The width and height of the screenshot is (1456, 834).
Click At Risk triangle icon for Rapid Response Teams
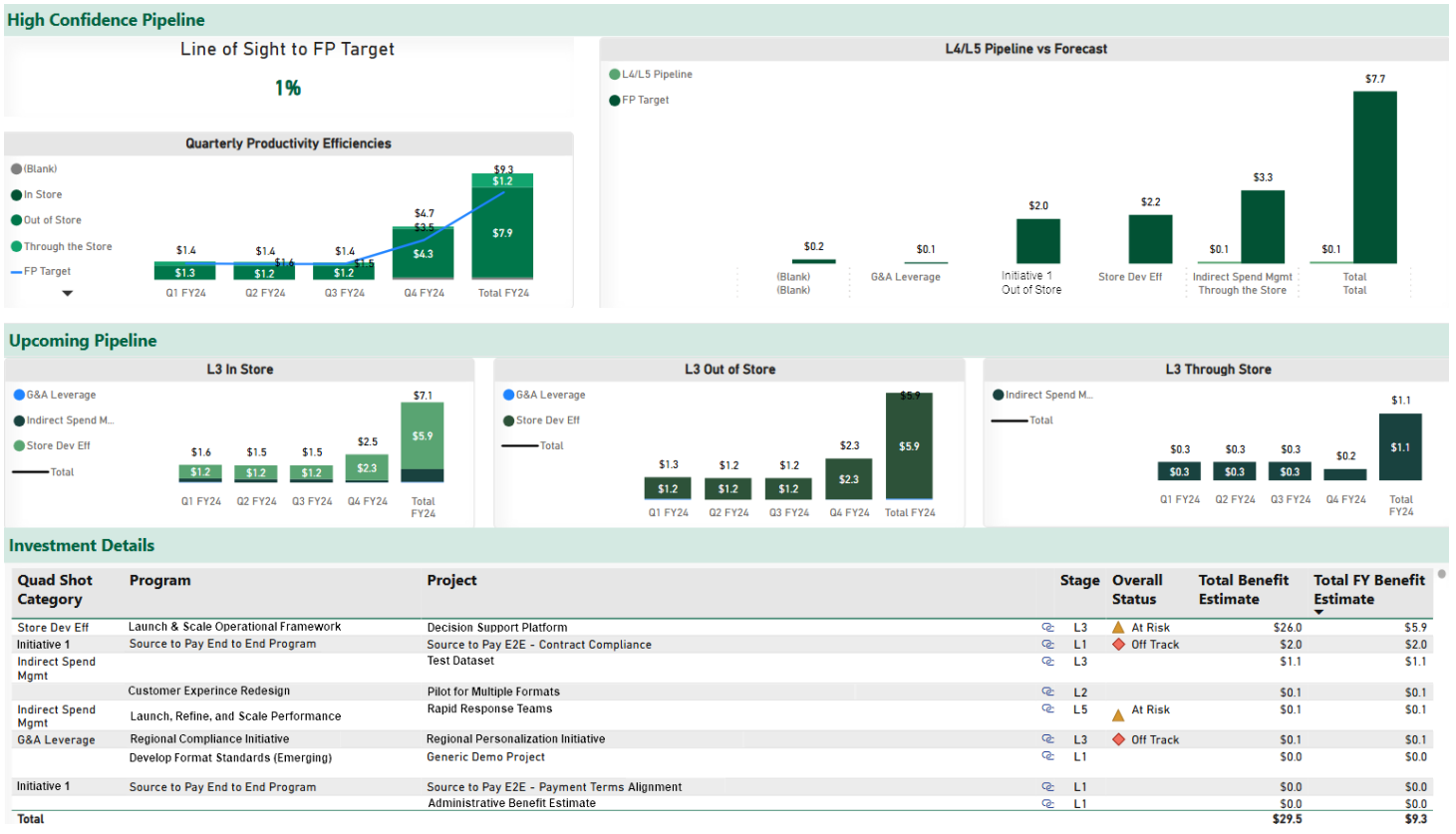pos(1118,713)
